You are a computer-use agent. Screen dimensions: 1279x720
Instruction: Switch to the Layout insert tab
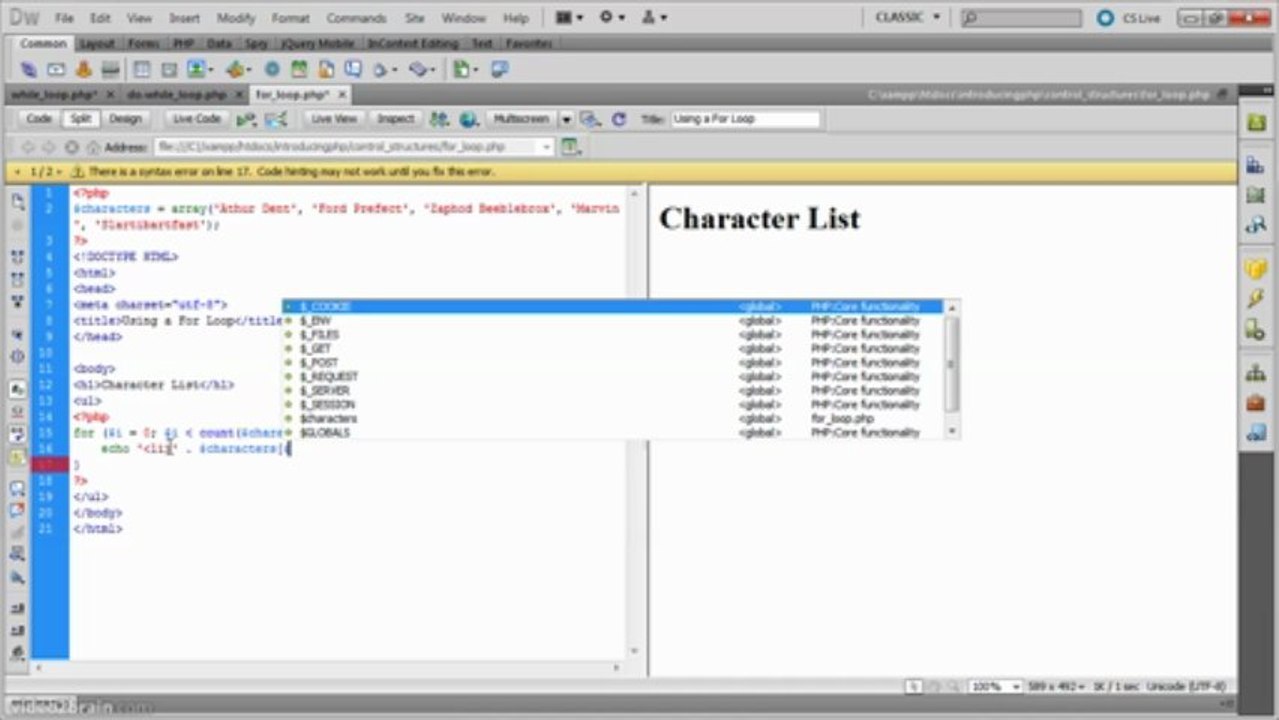97,44
